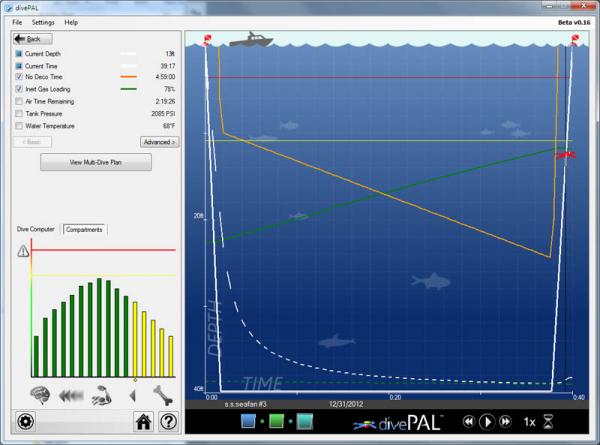The width and height of the screenshot is (600, 445).
Task: Click the blue square view icon
Action: pos(248,421)
